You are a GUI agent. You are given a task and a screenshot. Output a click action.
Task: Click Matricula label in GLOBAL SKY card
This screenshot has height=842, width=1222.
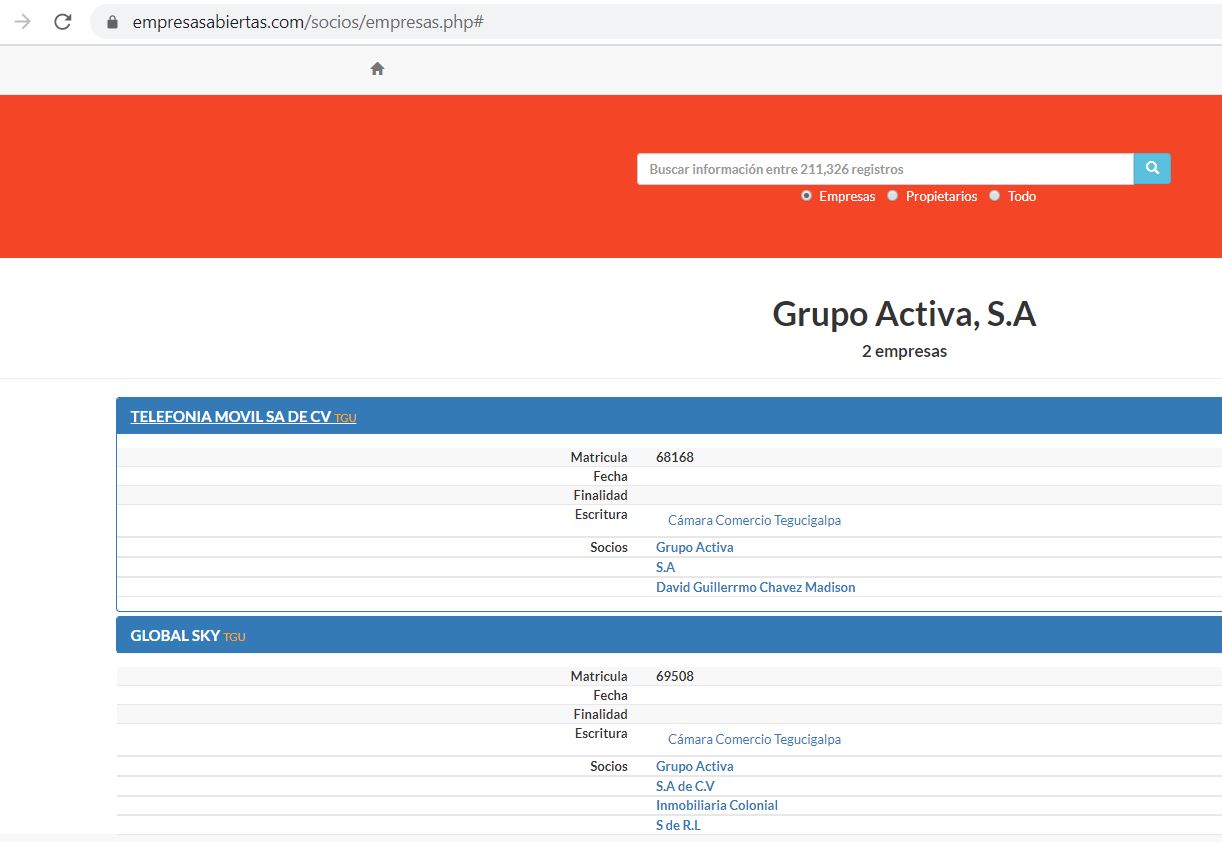599,676
